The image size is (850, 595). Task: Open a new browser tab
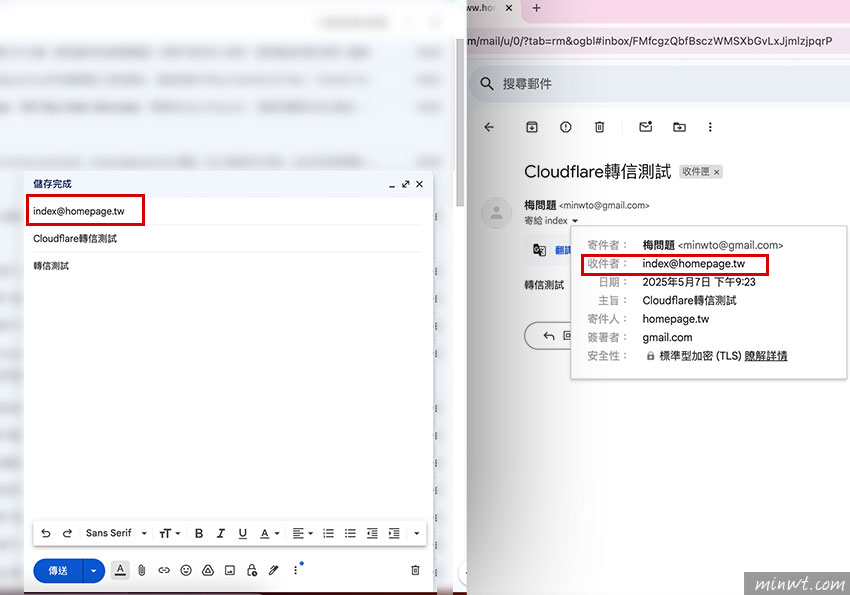536,8
